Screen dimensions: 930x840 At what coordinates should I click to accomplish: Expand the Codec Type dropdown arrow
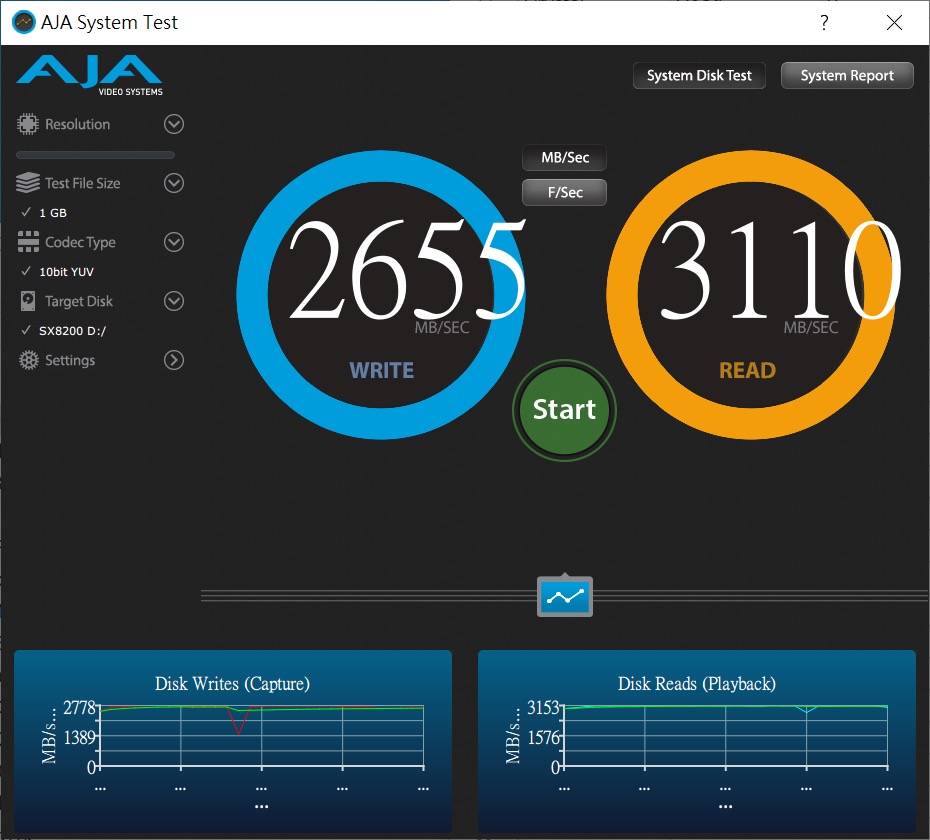174,242
